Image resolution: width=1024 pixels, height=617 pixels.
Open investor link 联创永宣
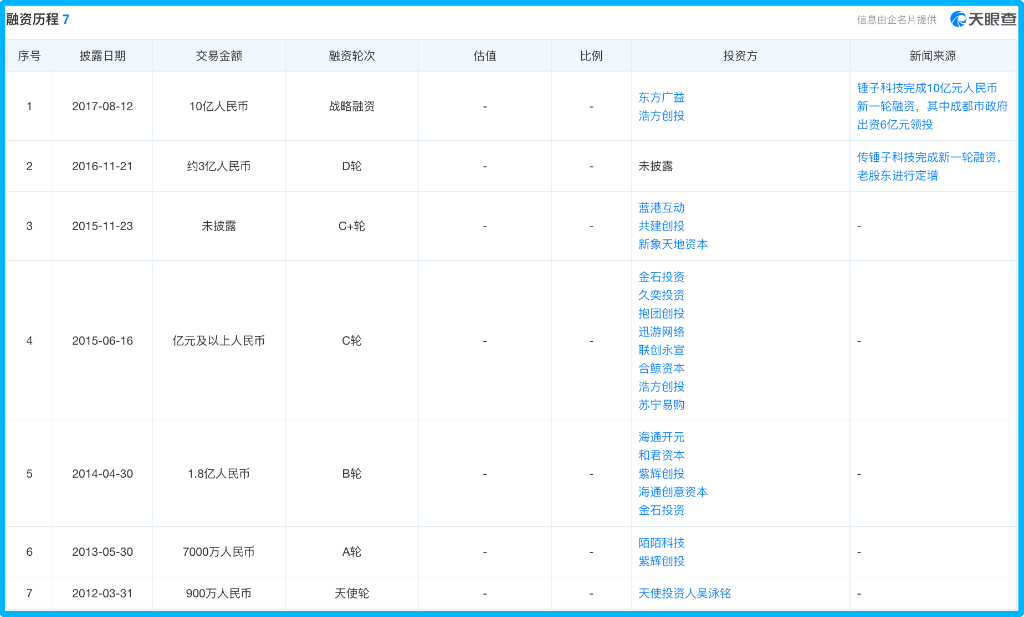click(x=661, y=350)
